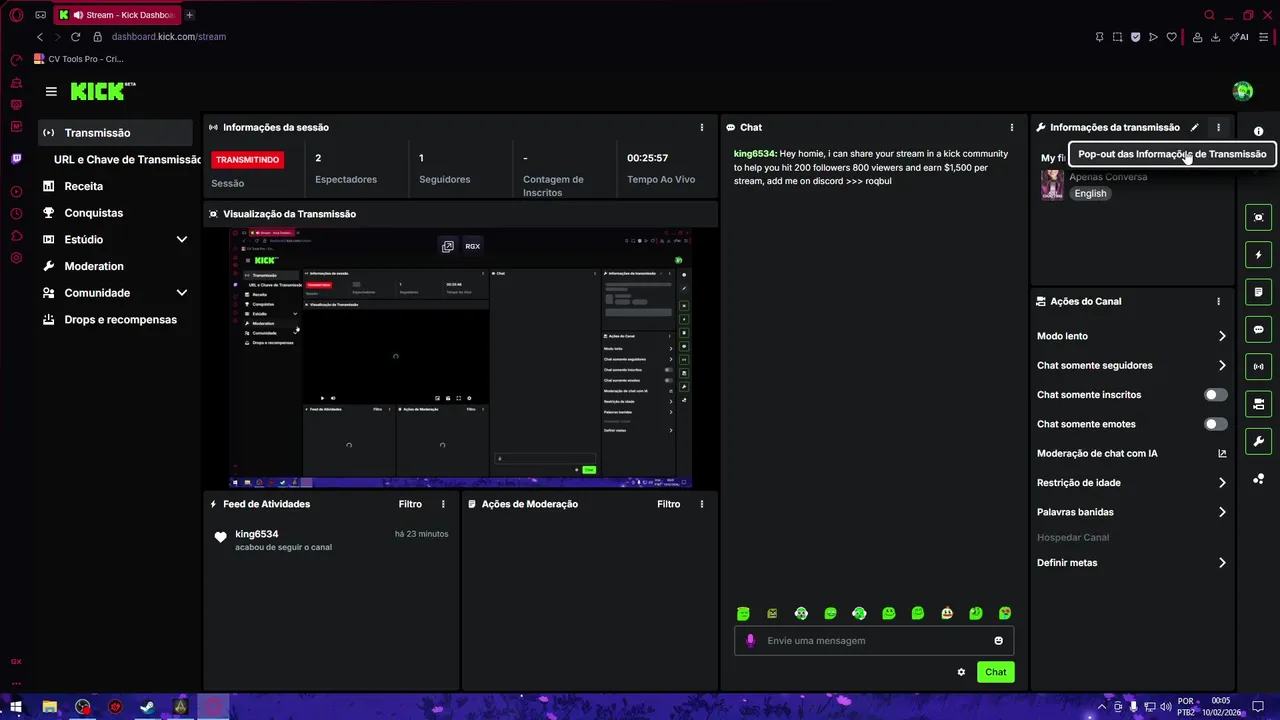Viewport: 1280px width, 720px height.
Task: Toggle Chat somente emotes switch
Action: (1215, 424)
